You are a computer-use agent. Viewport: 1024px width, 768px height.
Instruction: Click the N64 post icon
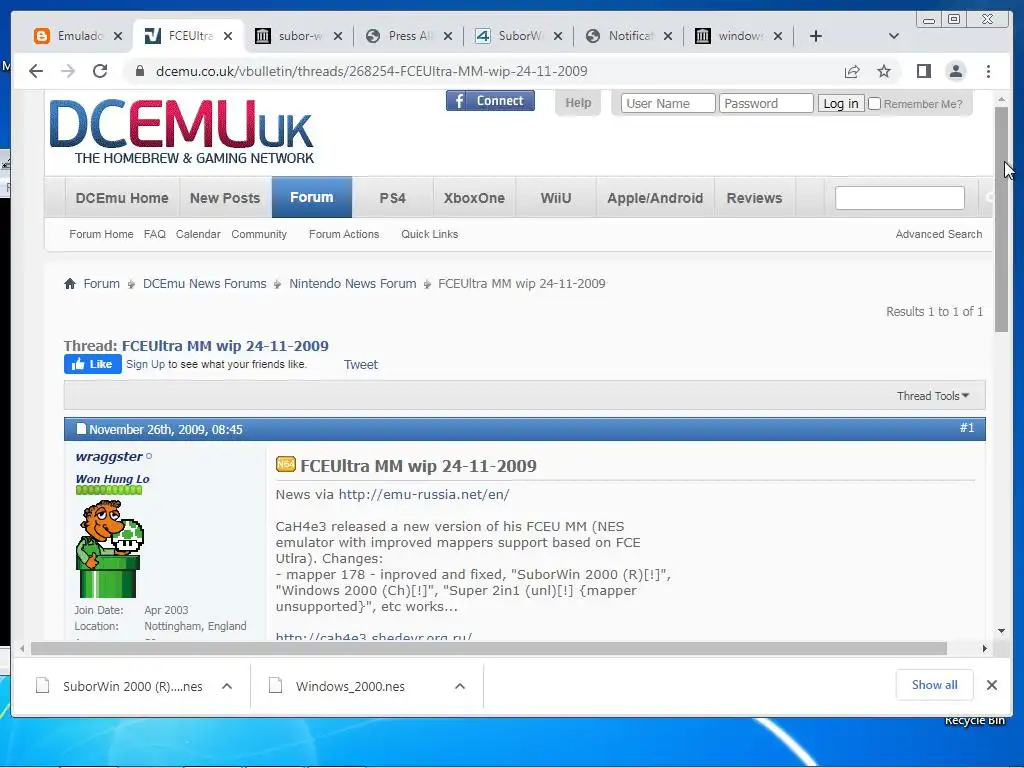[285, 464]
